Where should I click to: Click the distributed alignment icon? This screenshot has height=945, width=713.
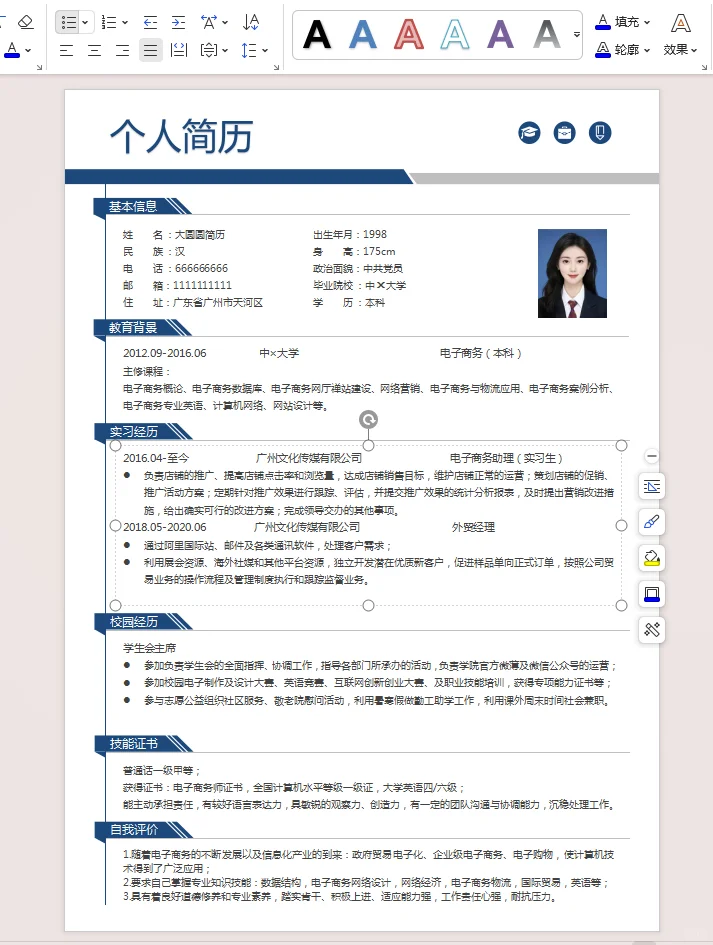179,50
